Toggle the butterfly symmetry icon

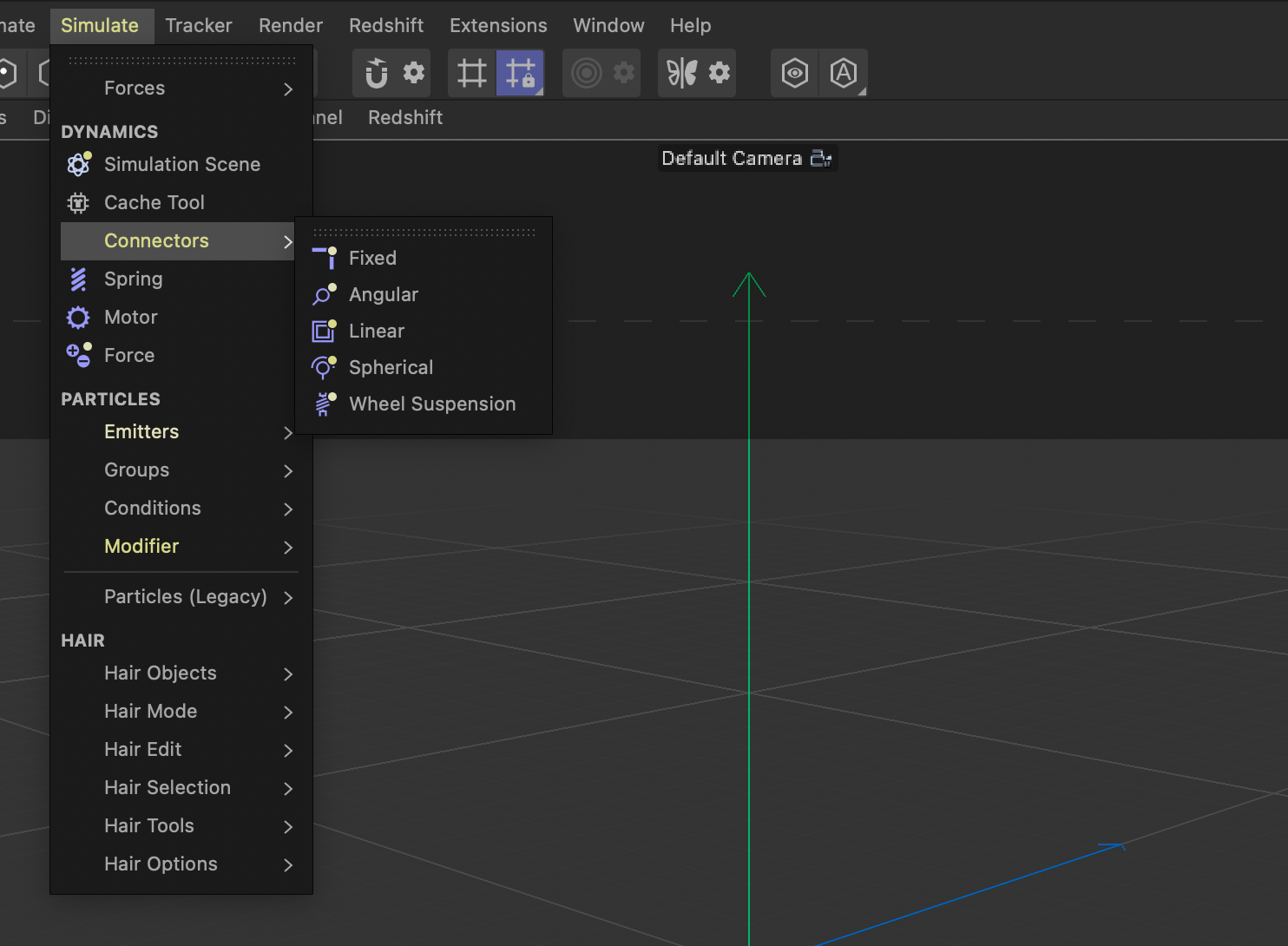pos(682,73)
